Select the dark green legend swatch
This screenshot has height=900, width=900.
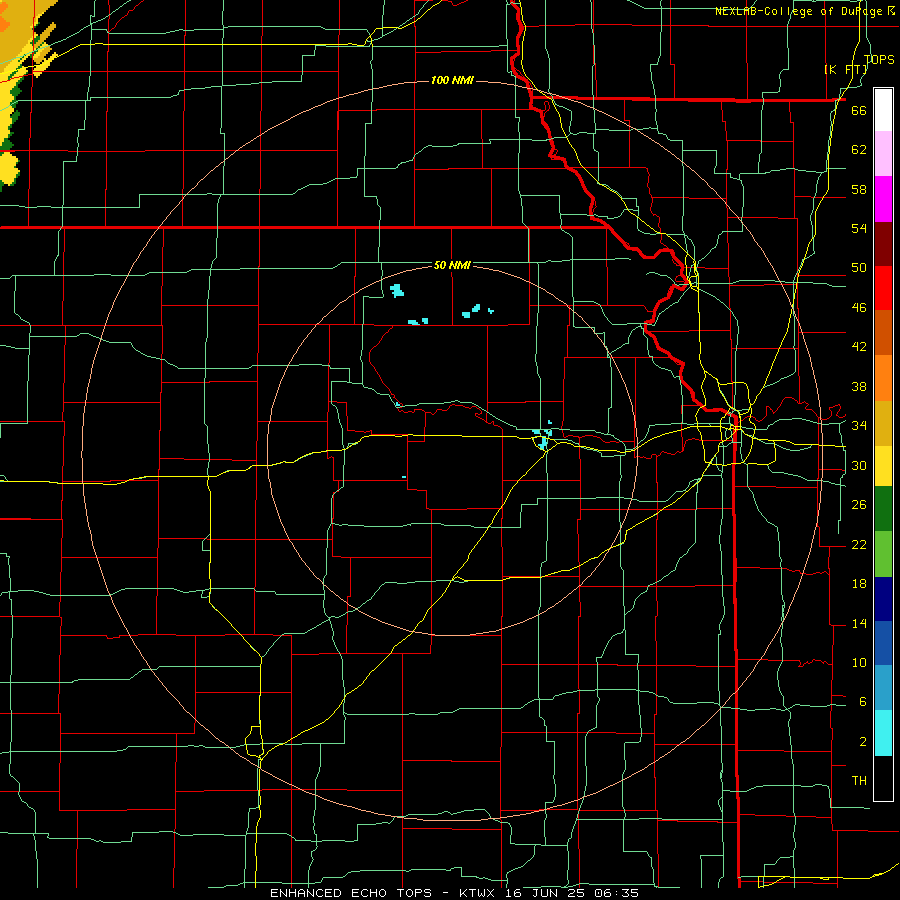[x=883, y=509]
